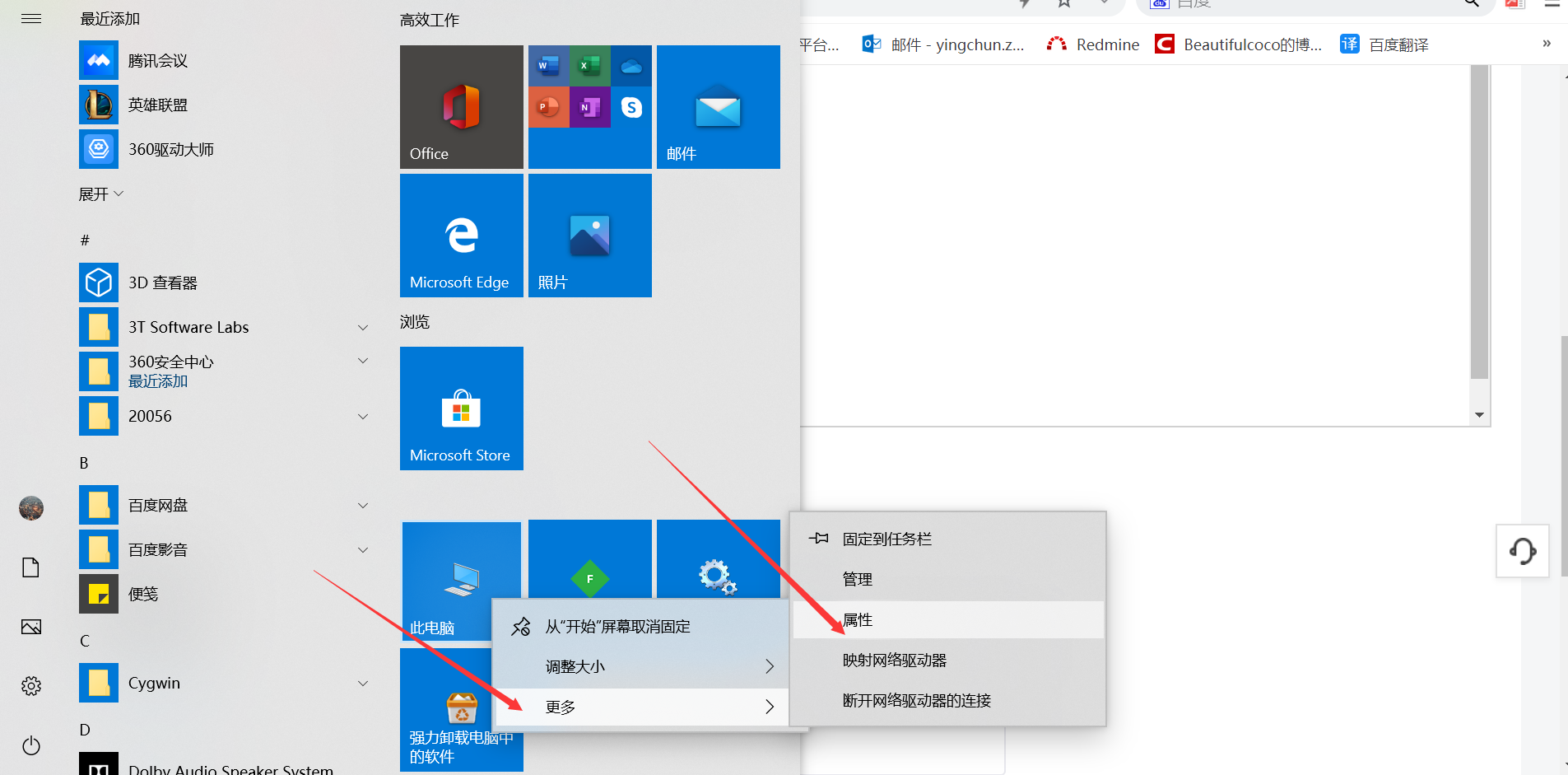Open the 照片 Photos tile
Viewport: 1568px width, 775px height.
click(x=590, y=236)
